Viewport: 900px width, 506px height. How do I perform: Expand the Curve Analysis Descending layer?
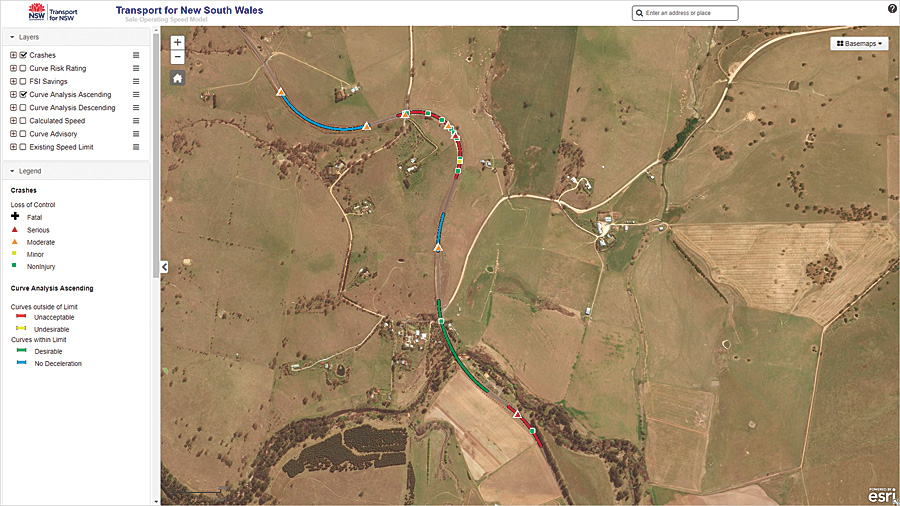(13, 107)
